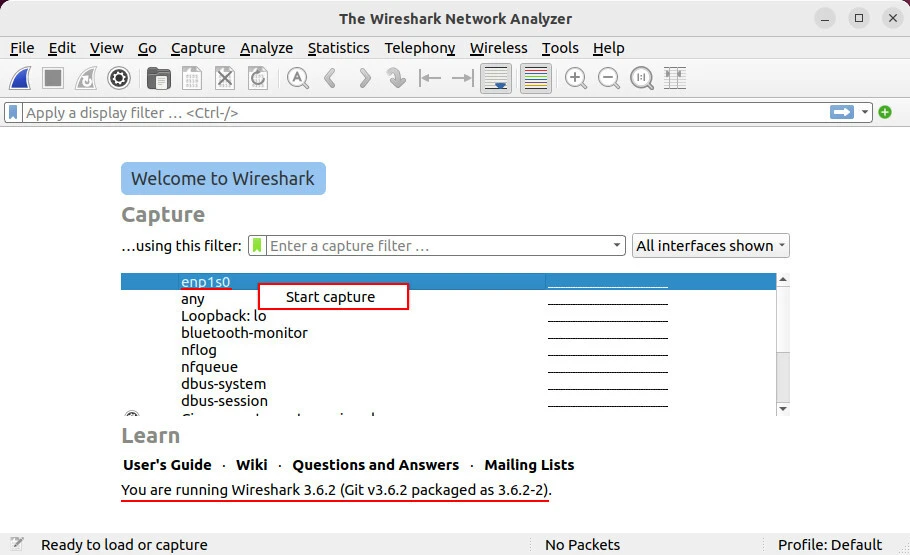
Task: Select the Loopback: lo interface
Action: point(449,316)
